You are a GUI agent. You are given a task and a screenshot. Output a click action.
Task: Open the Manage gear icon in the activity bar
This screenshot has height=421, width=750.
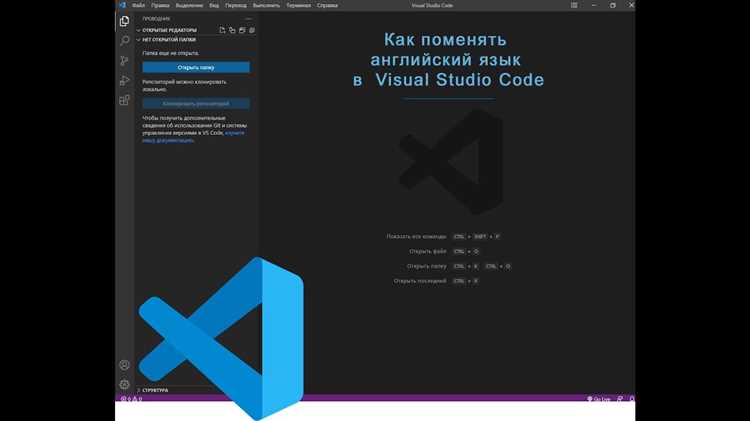124,384
